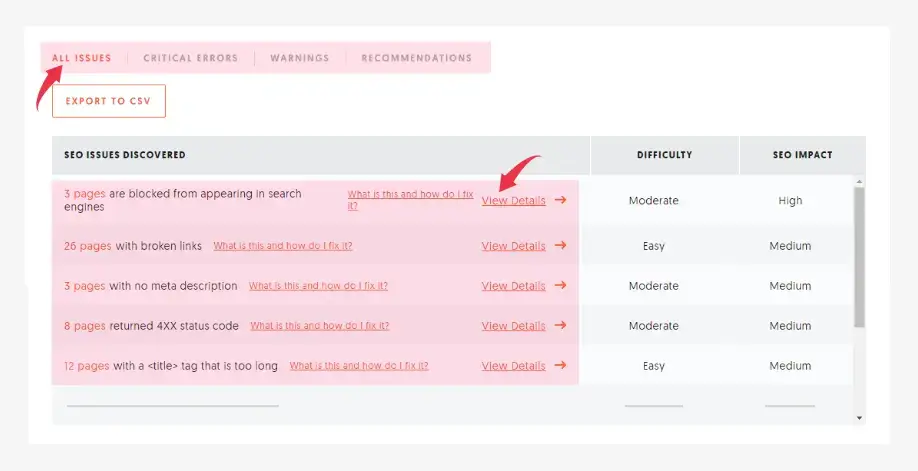Select the Warnings tab
This screenshot has height=471, width=918.
[x=299, y=58]
